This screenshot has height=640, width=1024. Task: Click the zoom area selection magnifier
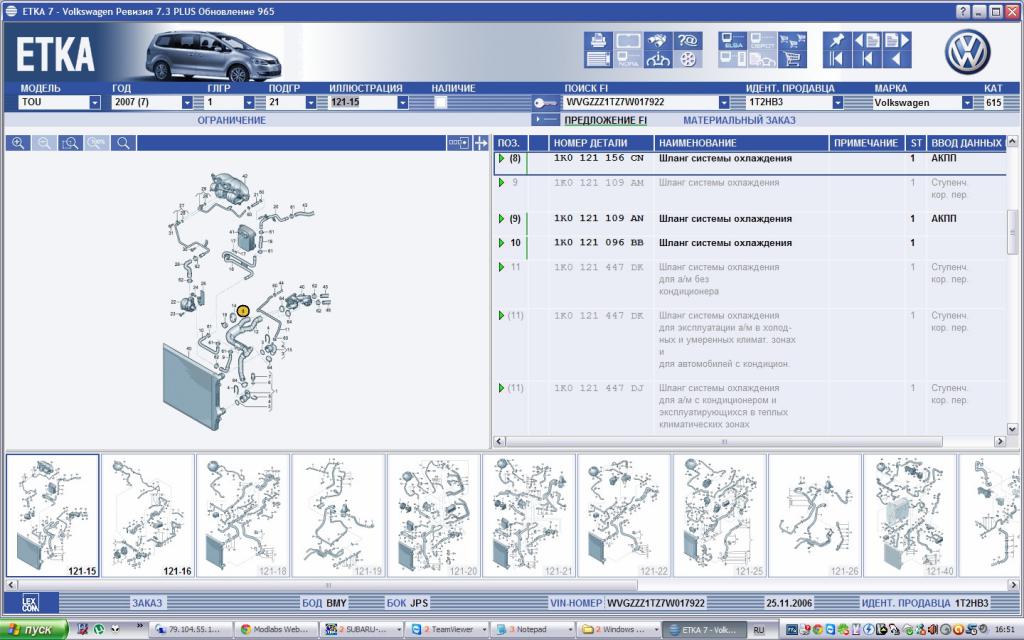pos(70,143)
